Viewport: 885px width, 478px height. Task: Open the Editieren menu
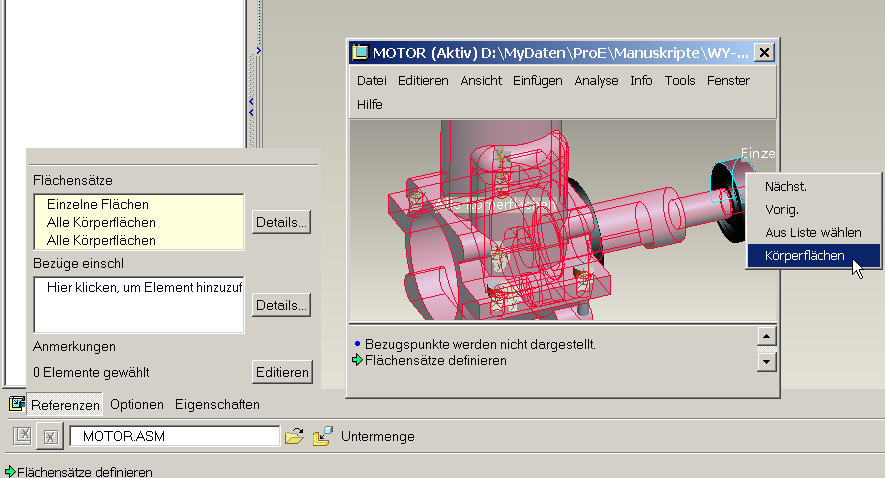point(423,81)
